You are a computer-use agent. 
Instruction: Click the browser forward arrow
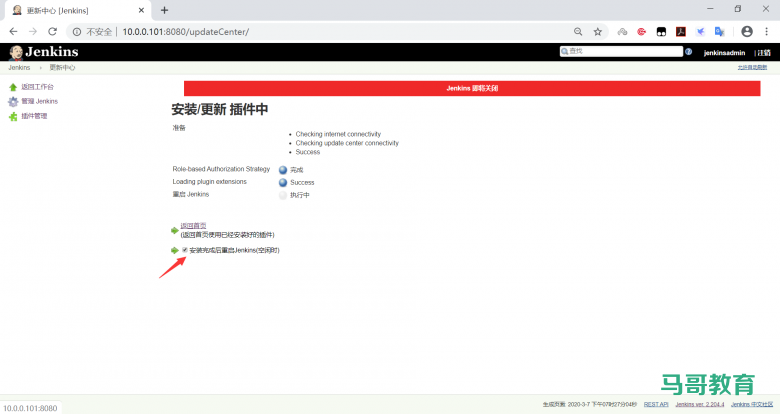(x=33, y=31)
